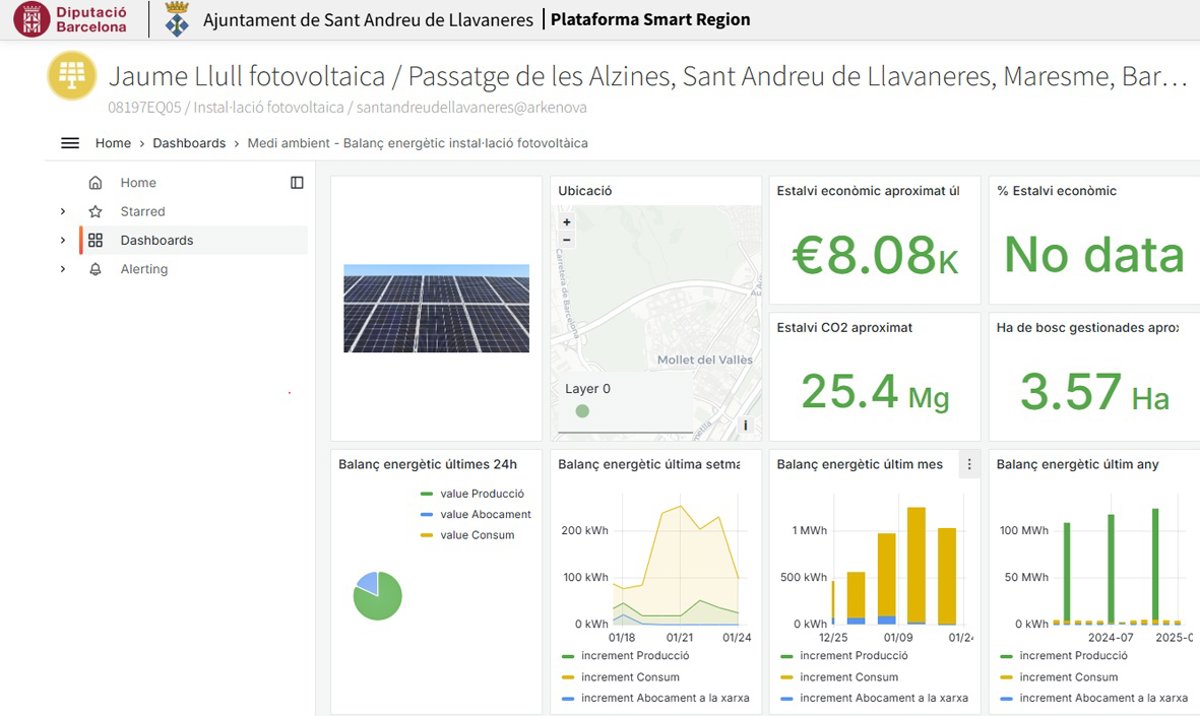The height and width of the screenshot is (716, 1200).
Task: Click the Dashboards breadcrumb link
Action: pos(189,143)
